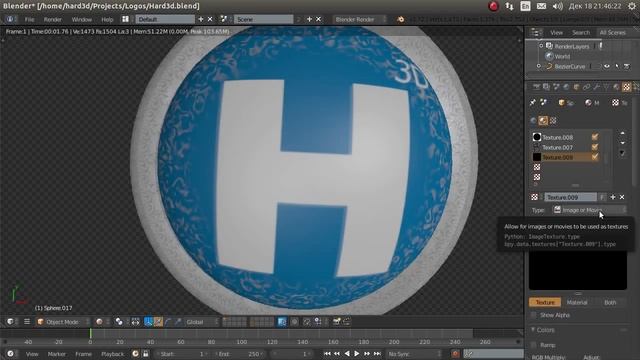This screenshot has width=640, height=360.
Task: Click the red recording indicator in system tray
Action: pos(493,6)
